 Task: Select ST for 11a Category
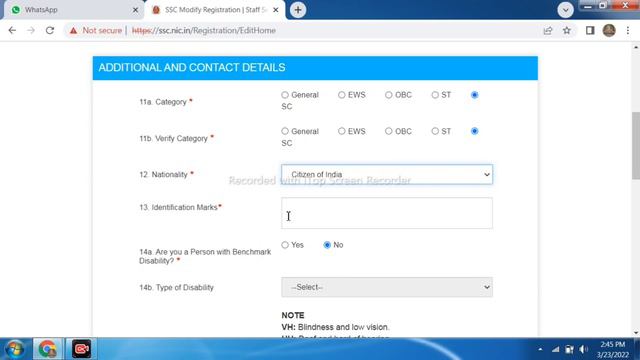pos(435,95)
